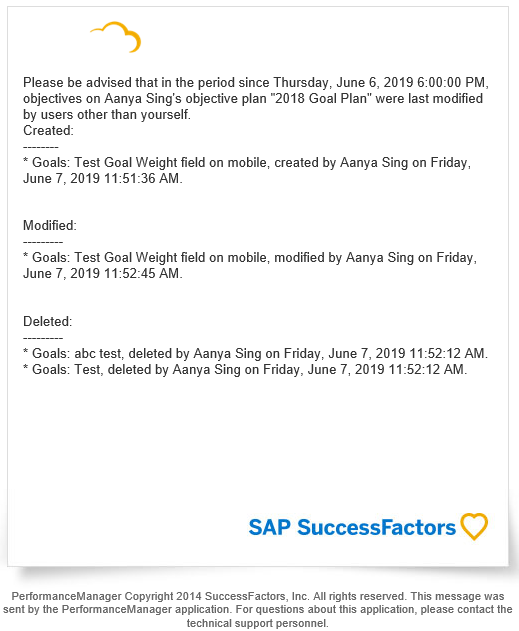Click the SAP SuccessFactors heart icon
This screenshot has width=519, height=631.
tap(474, 526)
